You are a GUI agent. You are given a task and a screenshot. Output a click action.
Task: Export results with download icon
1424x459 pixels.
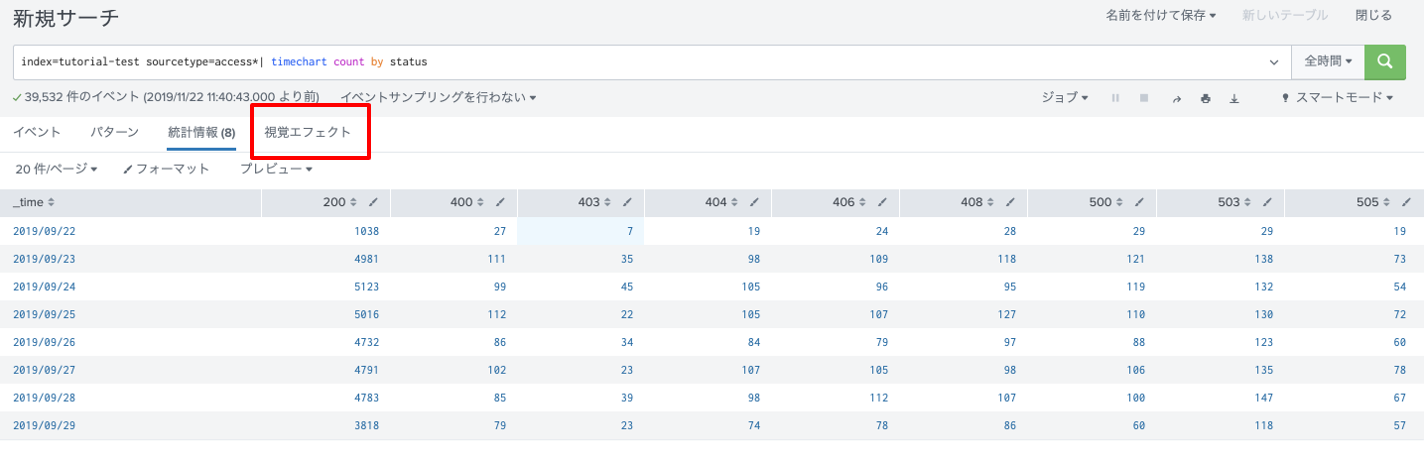pyautogui.click(x=1234, y=98)
